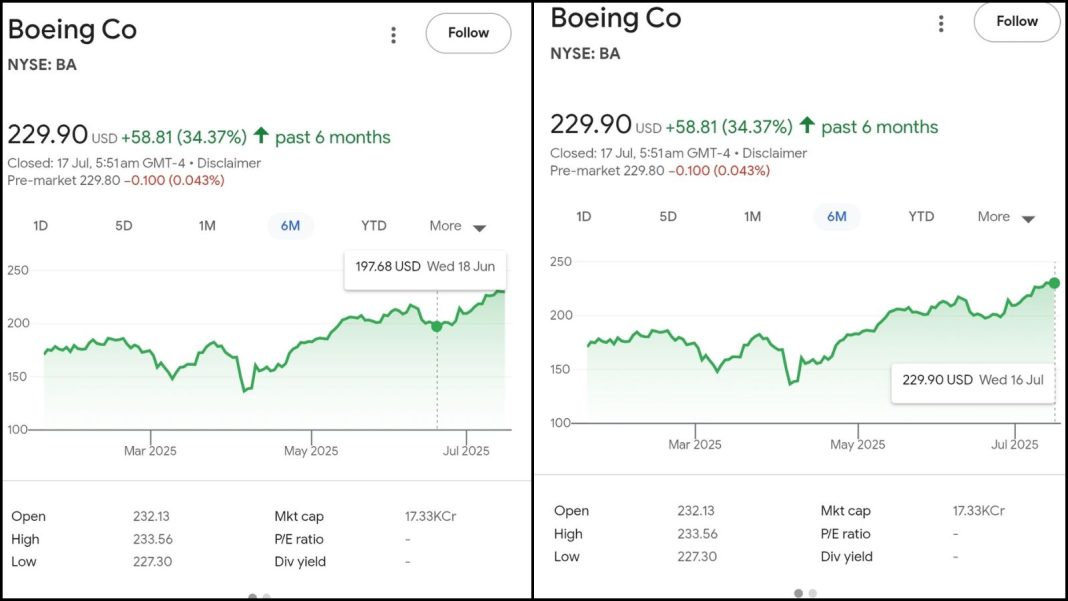Expand the More dropdown in left panel

coord(457,226)
